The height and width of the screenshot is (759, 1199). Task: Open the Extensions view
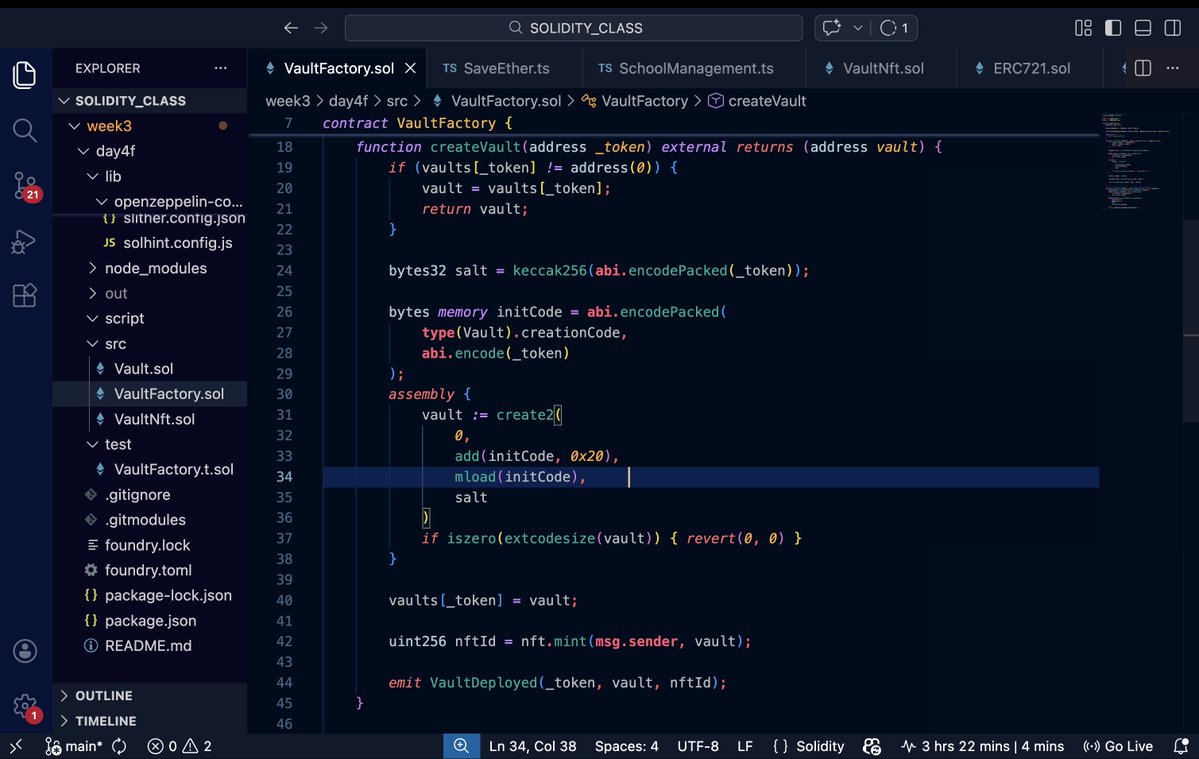click(24, 295)
